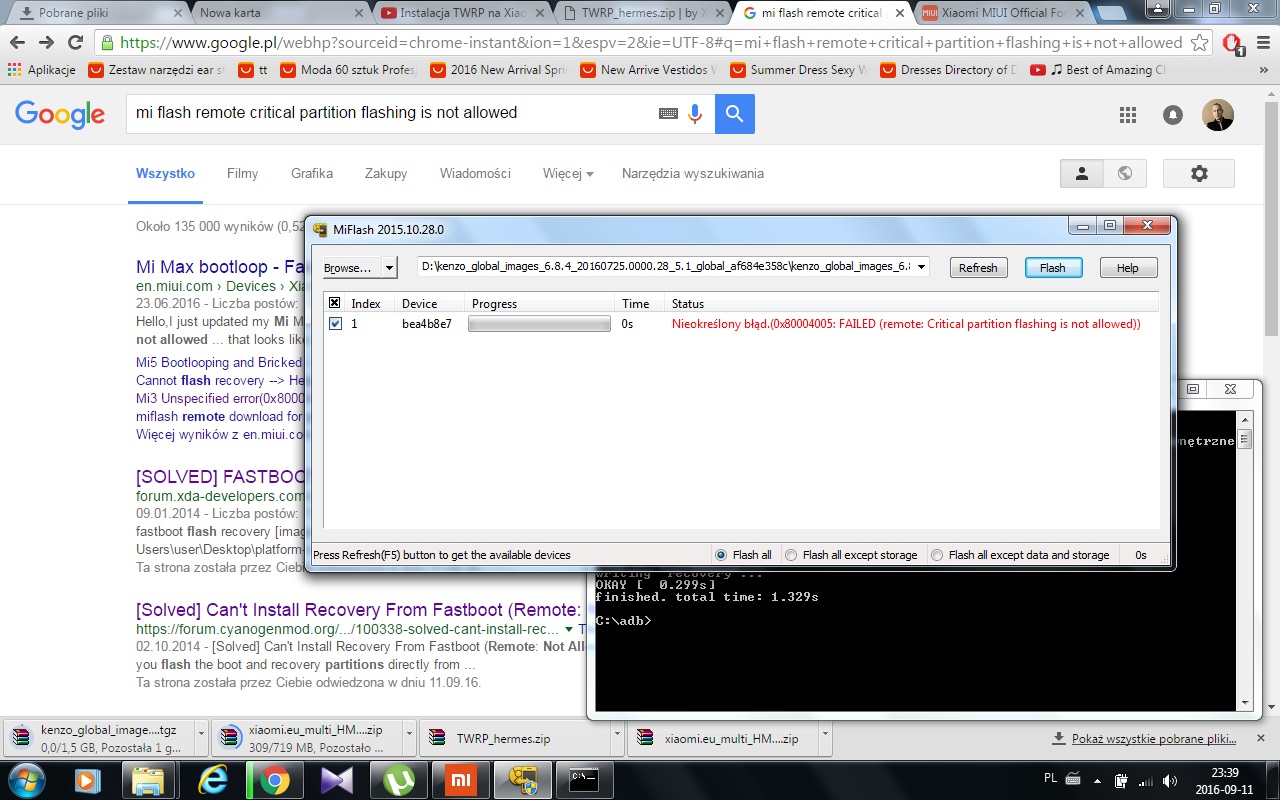Switch to the TWRP_hermes.zip browser tab

click(x=640, y=13)
